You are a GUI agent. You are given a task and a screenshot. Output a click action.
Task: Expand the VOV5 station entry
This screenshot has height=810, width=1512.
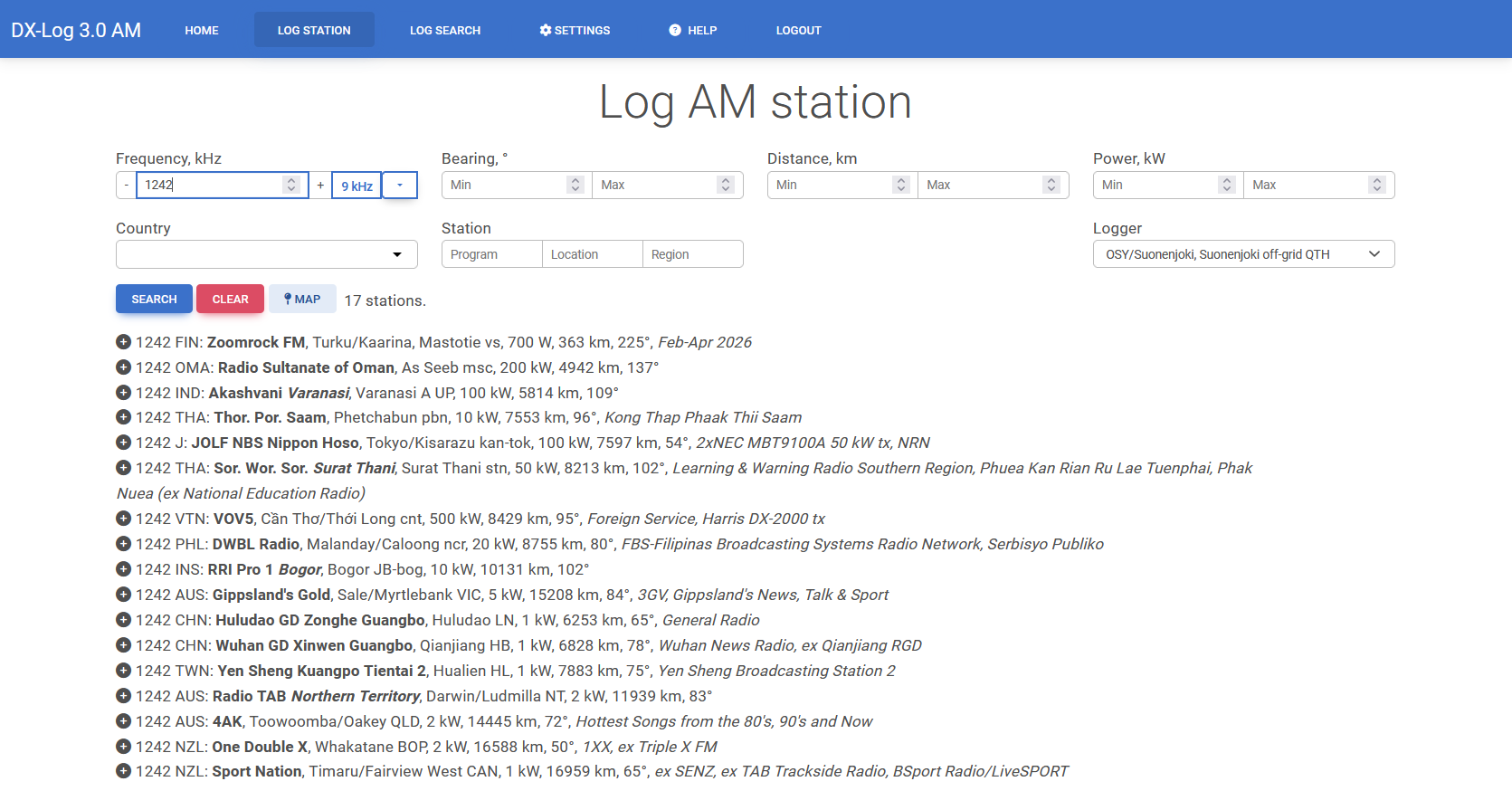[124, 519]
